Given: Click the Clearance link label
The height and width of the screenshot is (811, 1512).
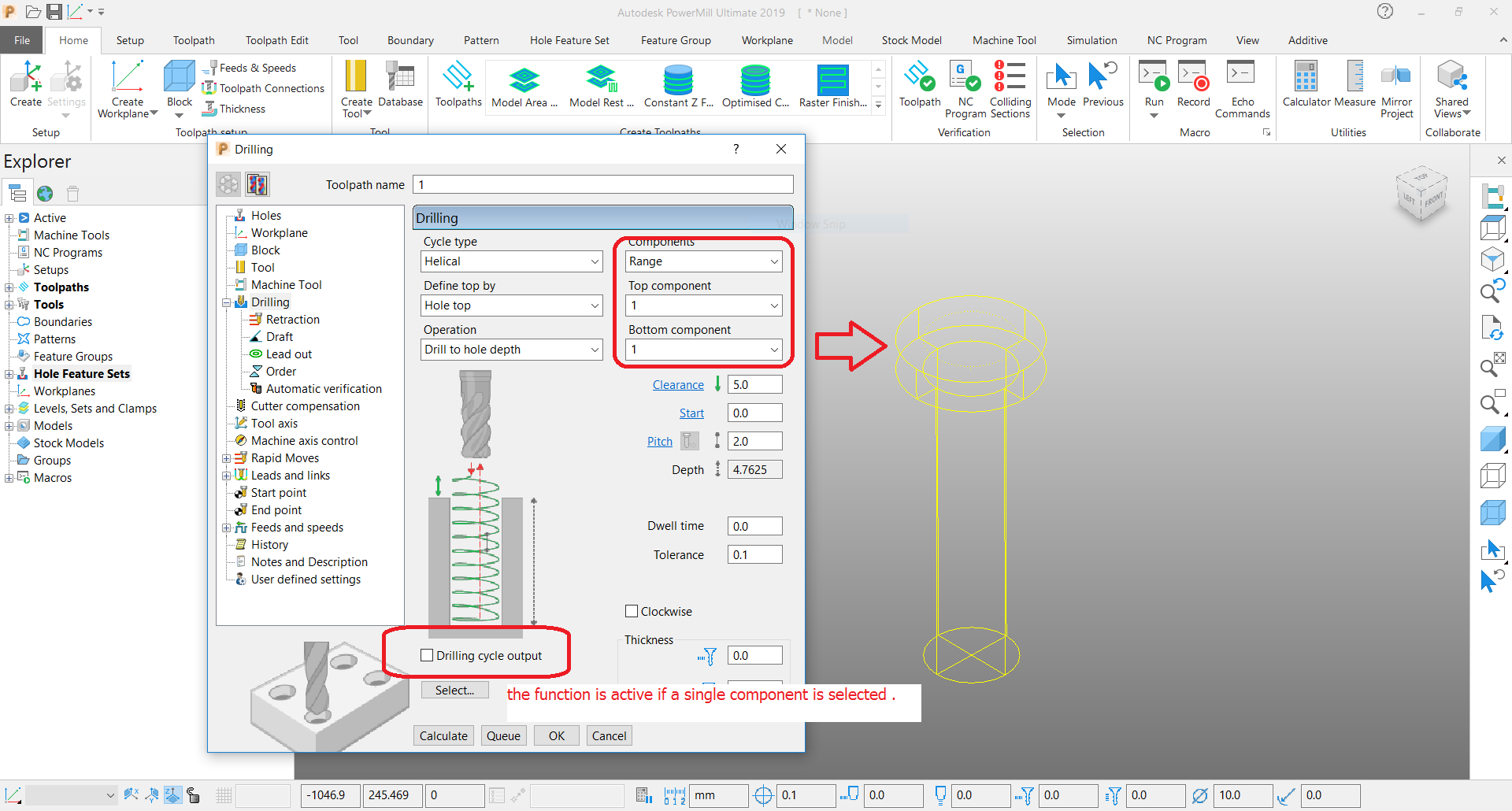Looking at the screenshot, I should [x=677, y=384].
